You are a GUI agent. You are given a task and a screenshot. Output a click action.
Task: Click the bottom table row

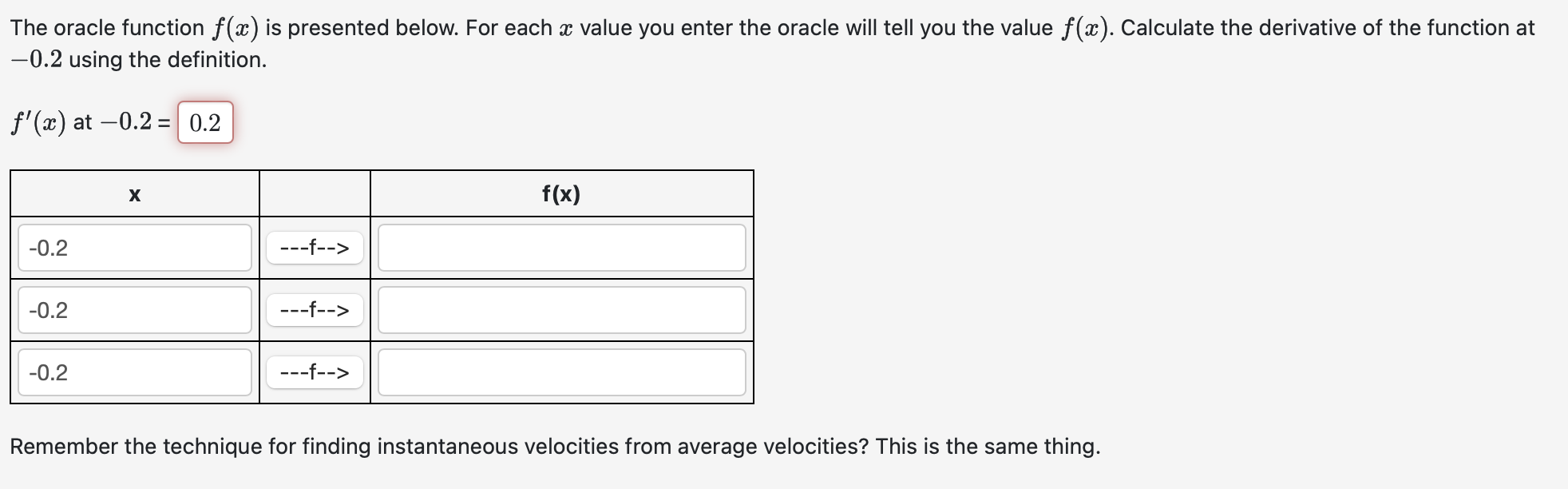381,372
